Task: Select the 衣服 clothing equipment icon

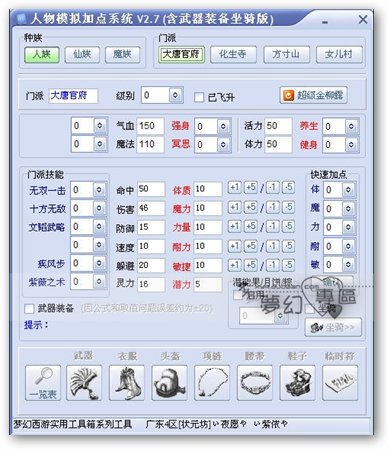Action: click(x=127, y=383)
